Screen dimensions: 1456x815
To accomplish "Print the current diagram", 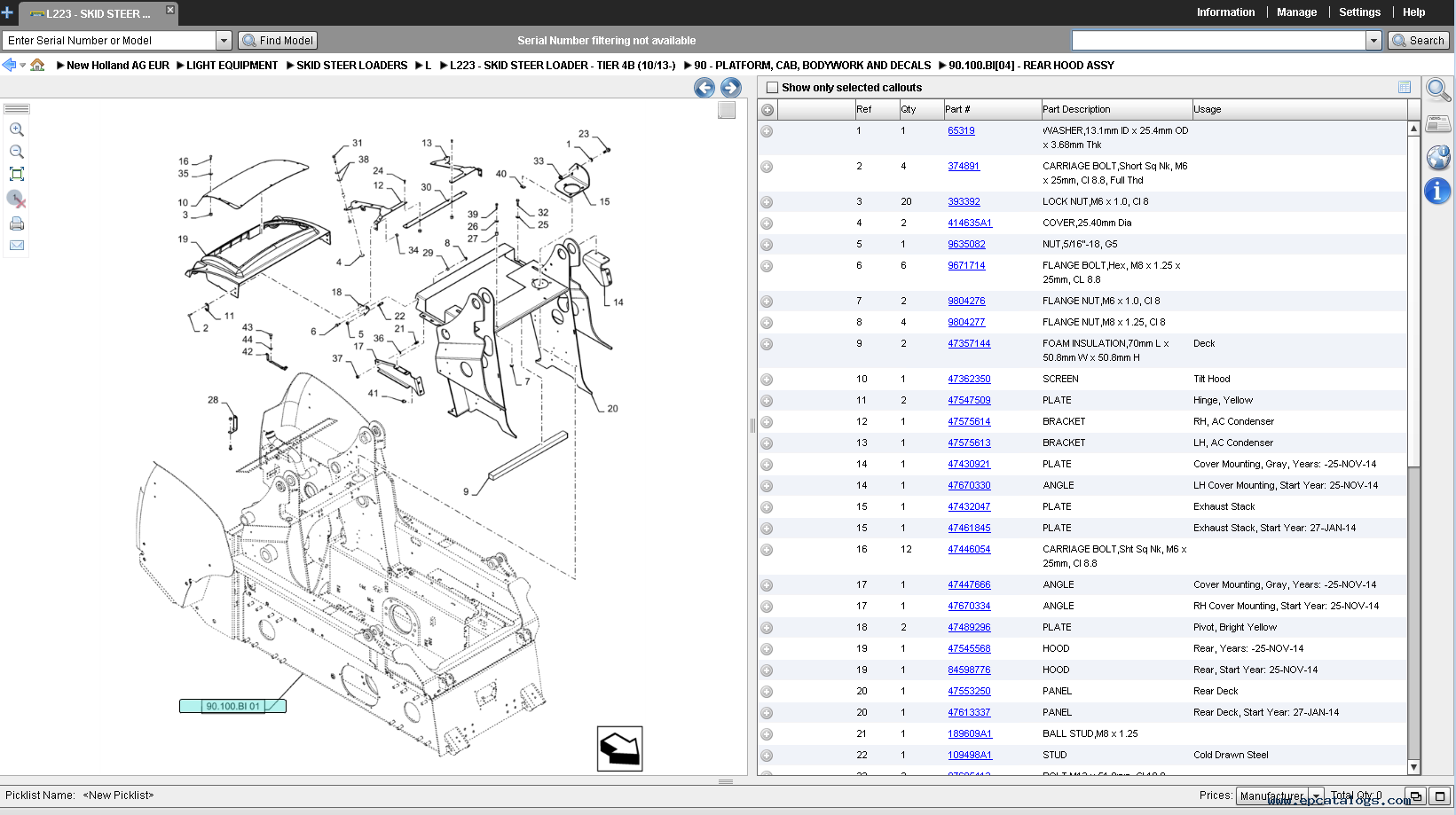I will click(17, 223).
